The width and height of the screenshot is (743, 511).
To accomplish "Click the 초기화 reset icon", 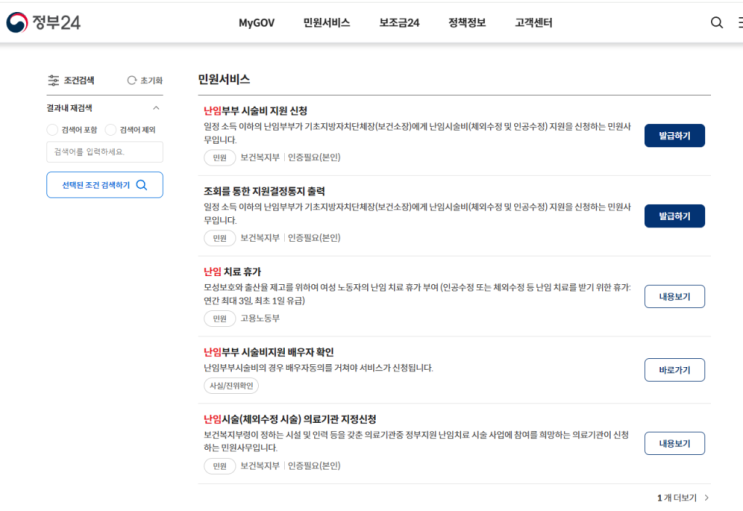I will [x=131, y=80].
